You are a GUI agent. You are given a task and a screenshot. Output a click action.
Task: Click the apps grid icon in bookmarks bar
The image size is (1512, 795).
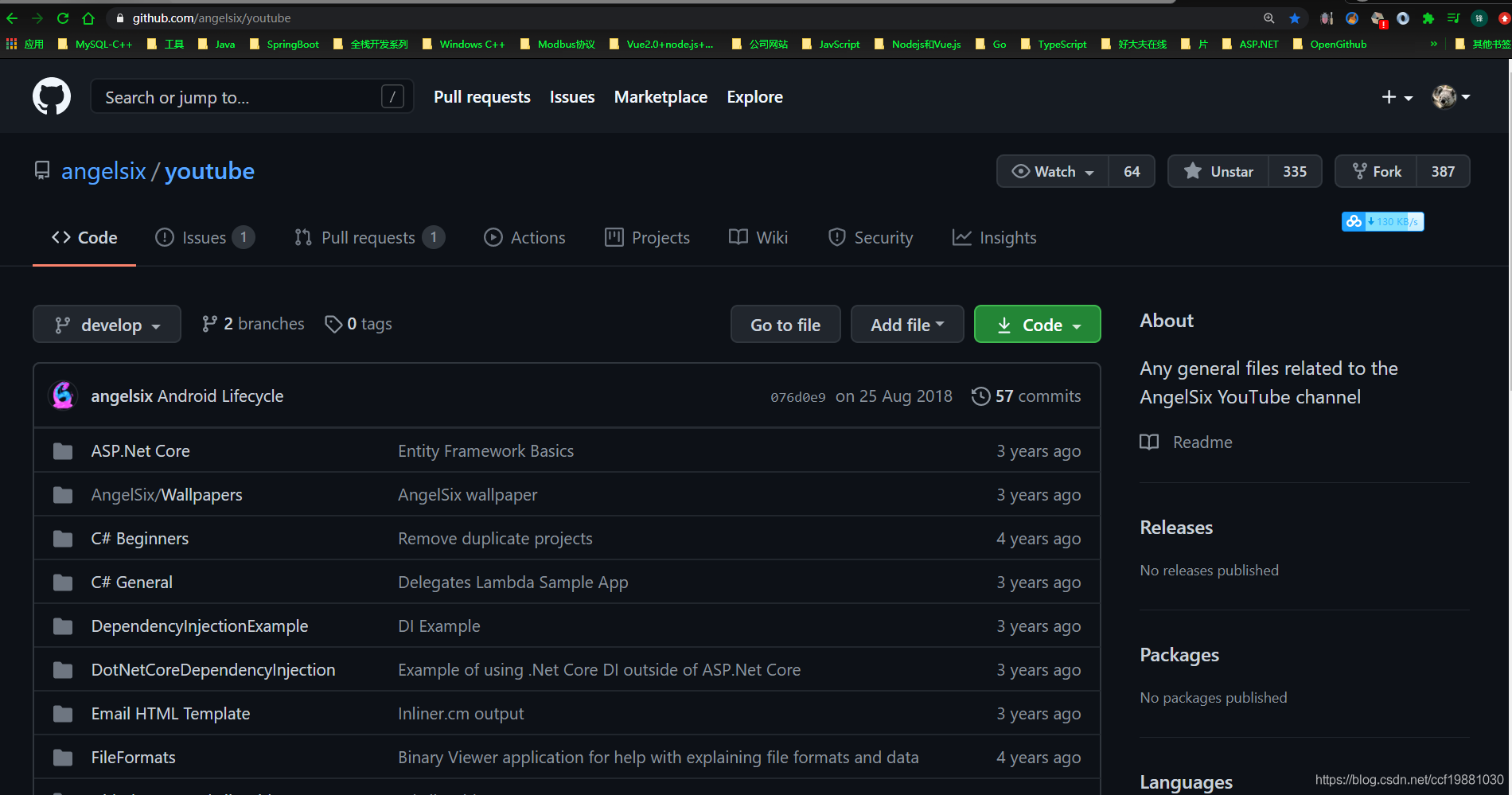(x=11, y=44)
